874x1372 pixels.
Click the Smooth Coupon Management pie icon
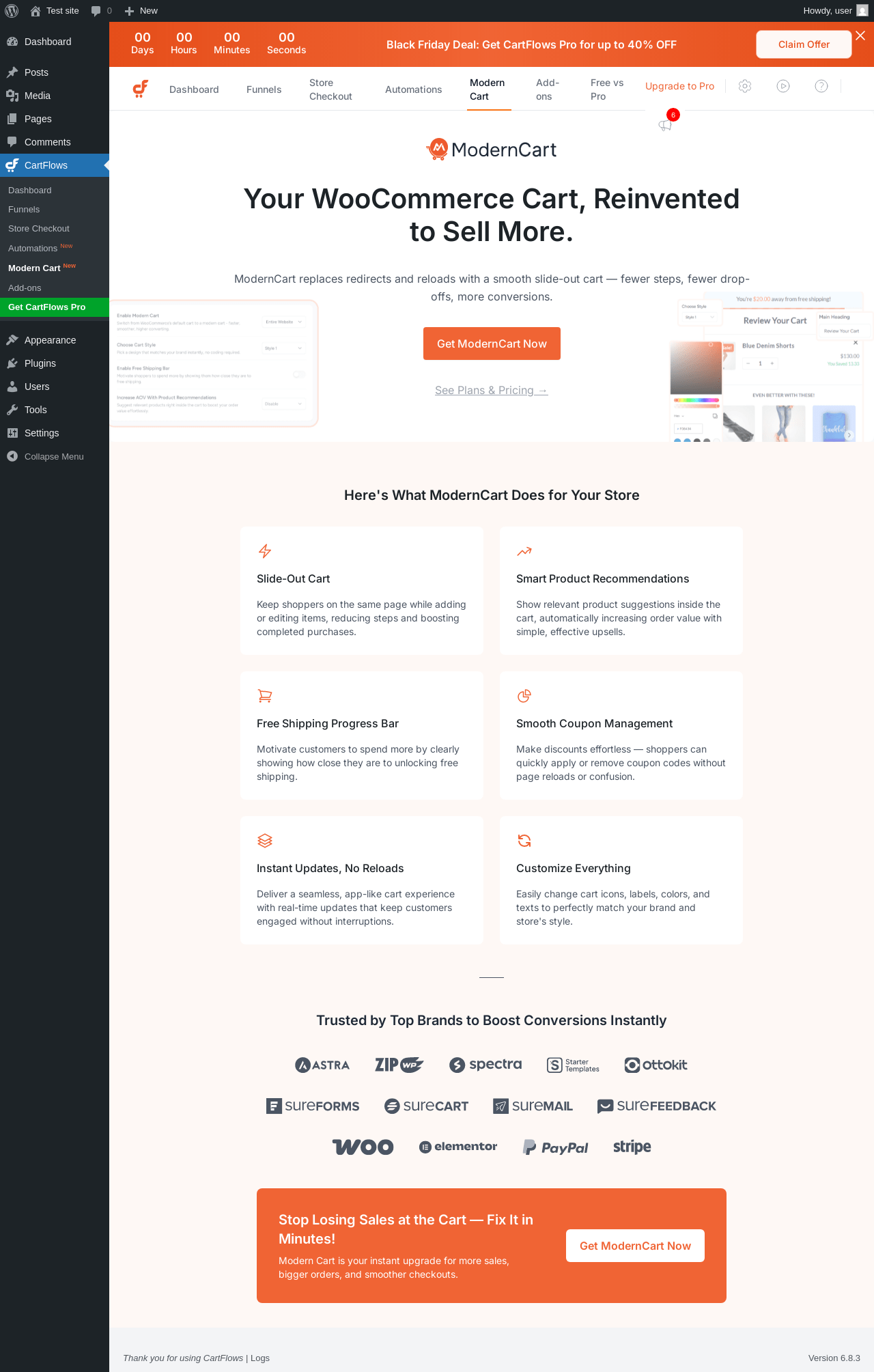524,696
